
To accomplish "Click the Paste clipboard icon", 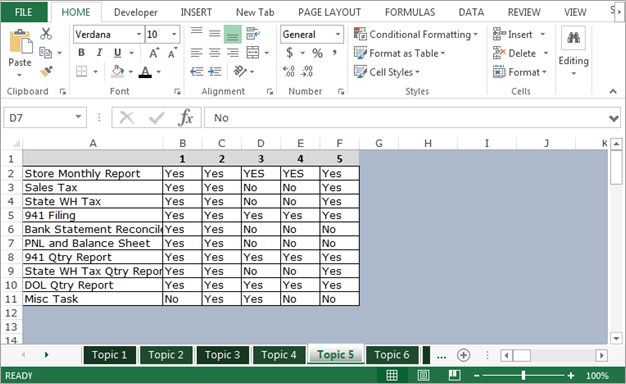I will [20, 42].
